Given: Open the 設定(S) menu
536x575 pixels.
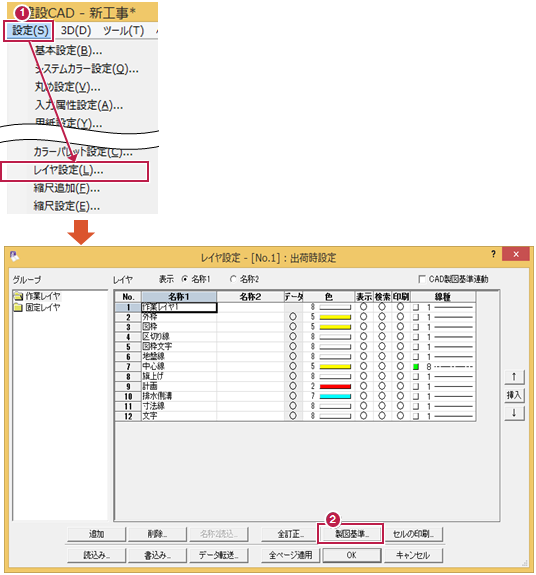Looking at the screenshot, I should 29,31.
